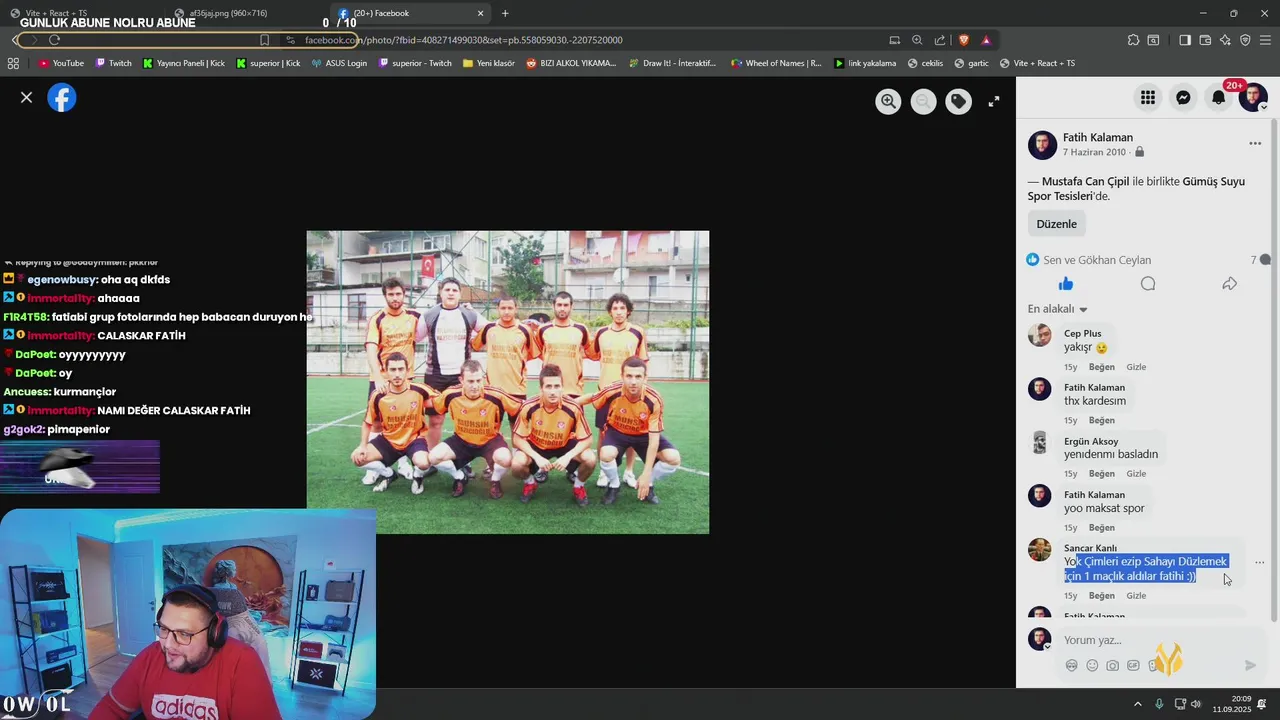This screenshot has height=720, width=1280.
Task: Toggle the thumbs-up like on the photo
Action: (x=1066, y=284)
